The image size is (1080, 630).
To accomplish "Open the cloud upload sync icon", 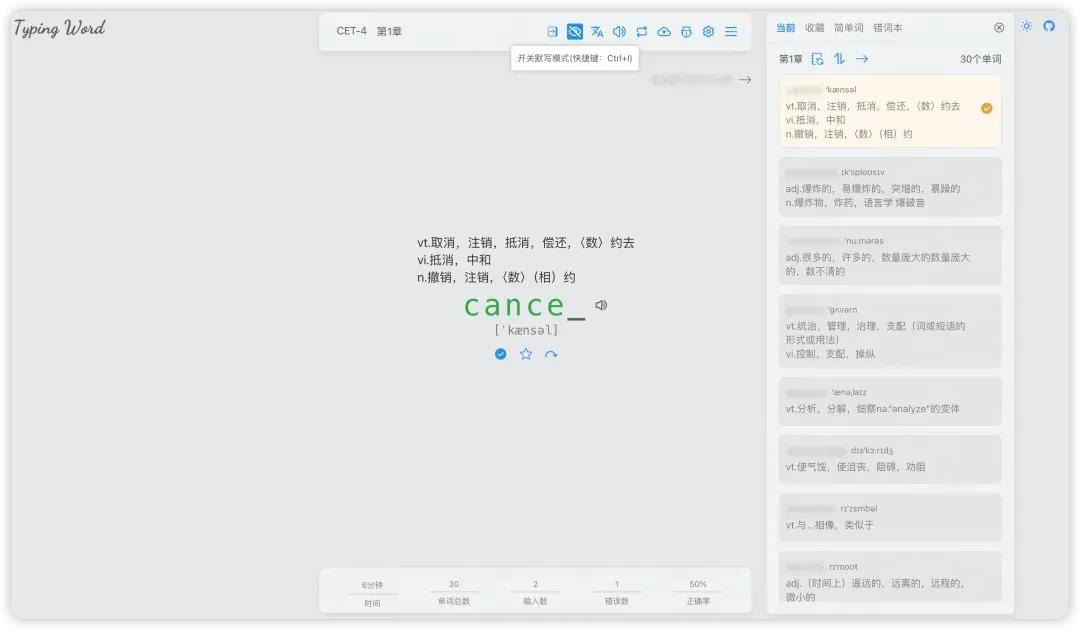I will coord(664,32).
